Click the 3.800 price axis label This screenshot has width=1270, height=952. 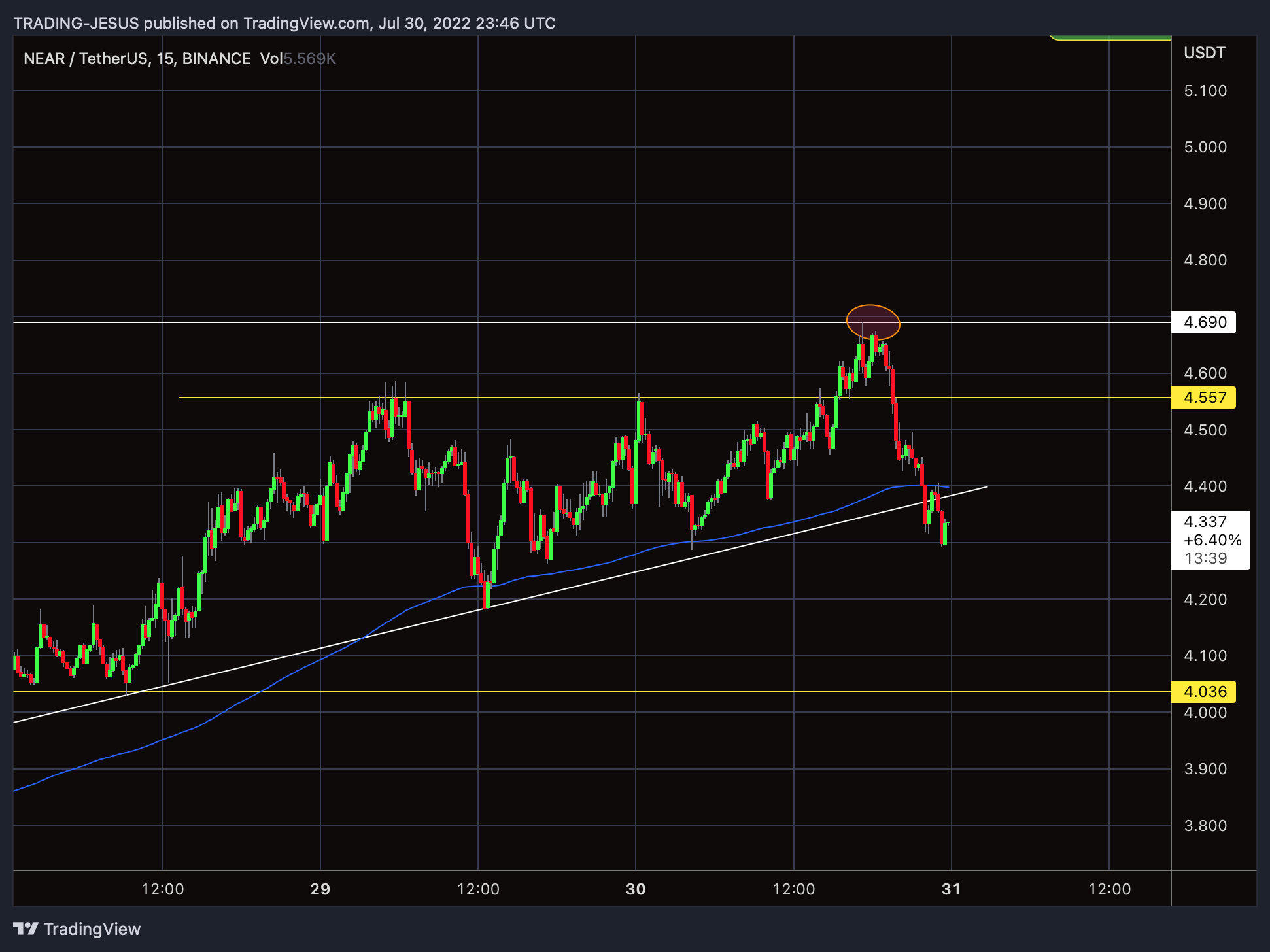coord(1205,826)
